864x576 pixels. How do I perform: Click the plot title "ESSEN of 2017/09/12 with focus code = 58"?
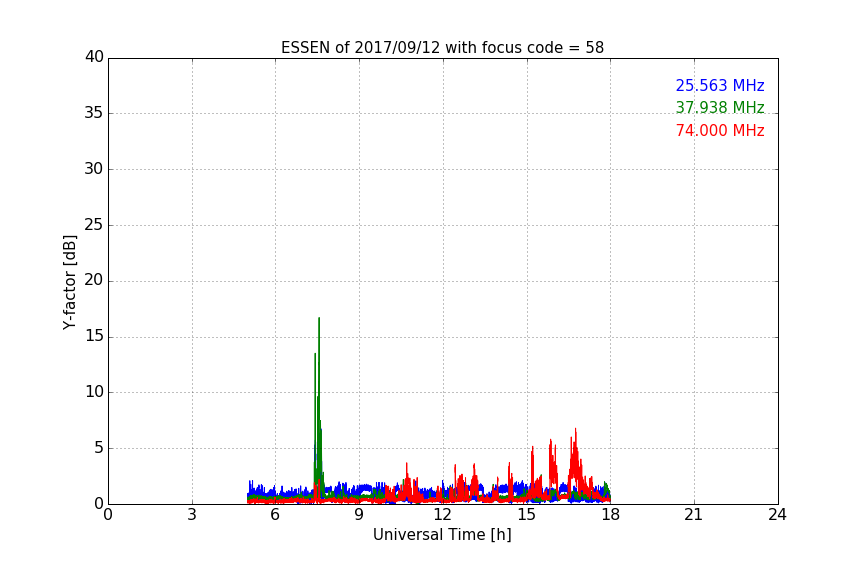(442, 48)
